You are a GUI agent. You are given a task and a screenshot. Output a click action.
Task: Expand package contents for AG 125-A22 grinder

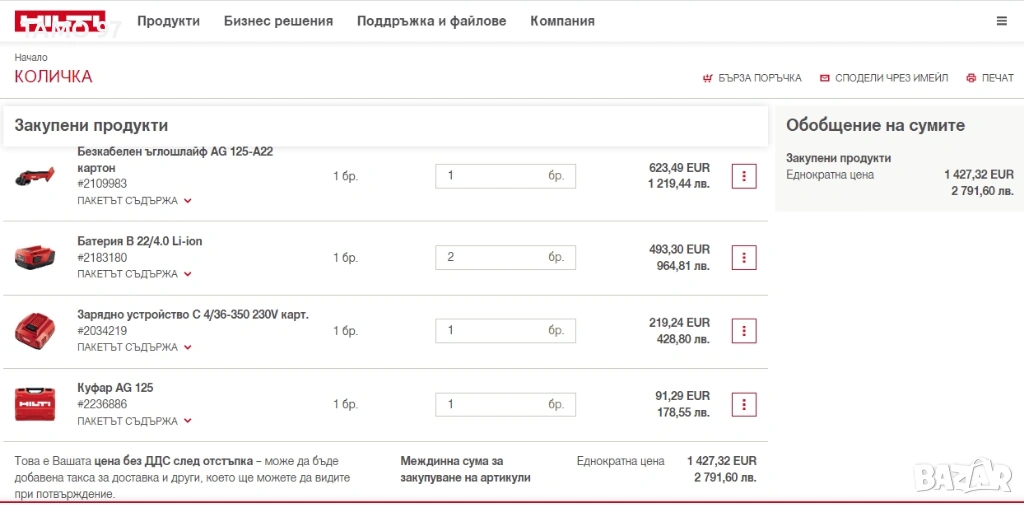coord(135,201)
